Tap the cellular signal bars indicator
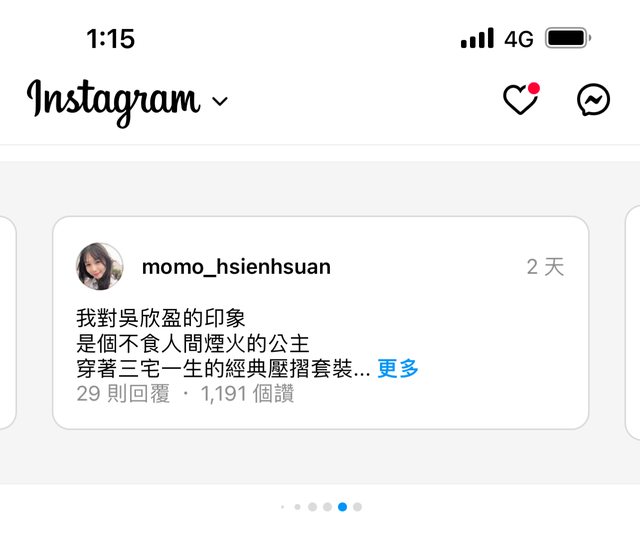 (477, 38)
